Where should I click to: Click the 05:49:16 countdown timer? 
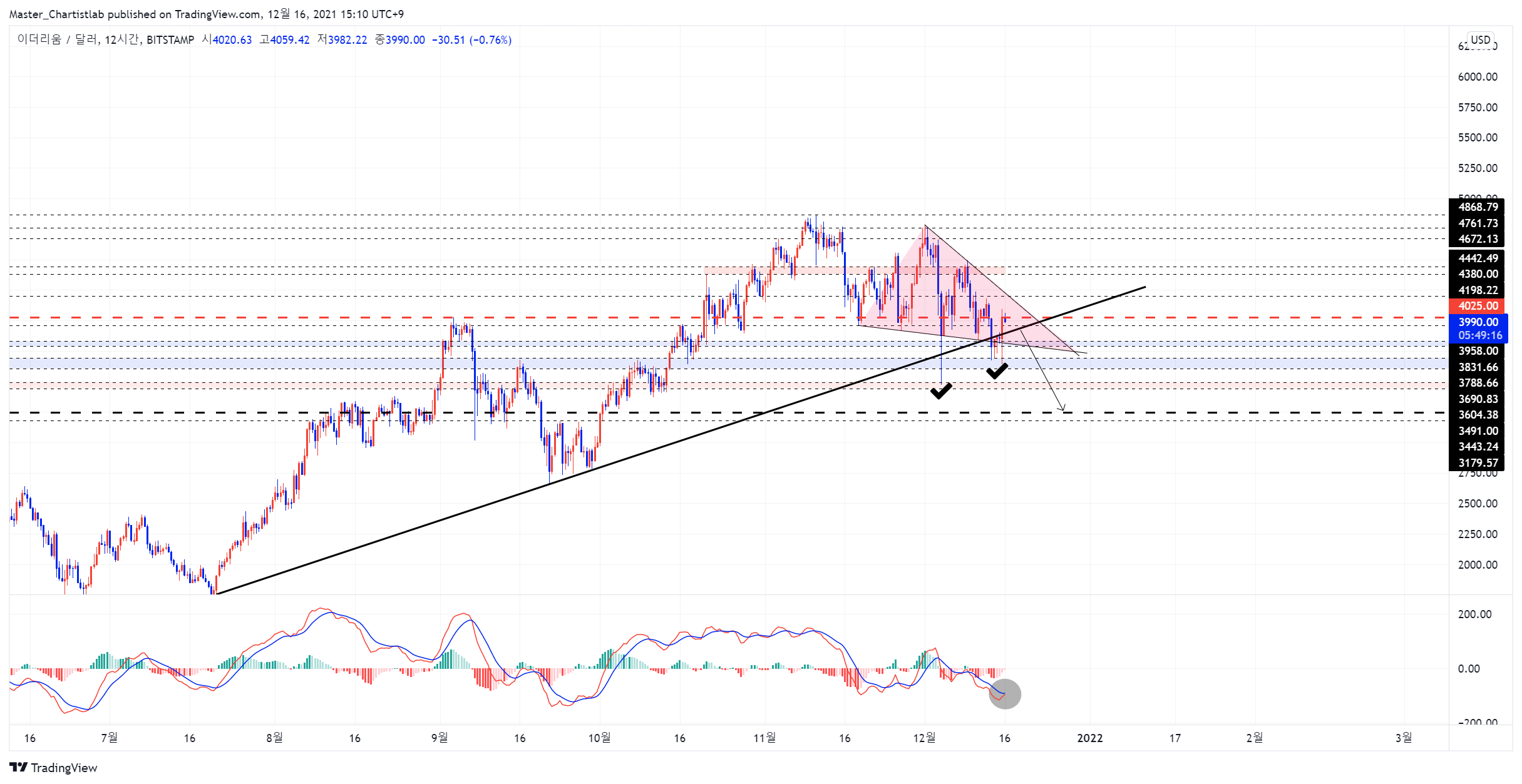(1480, 335)
